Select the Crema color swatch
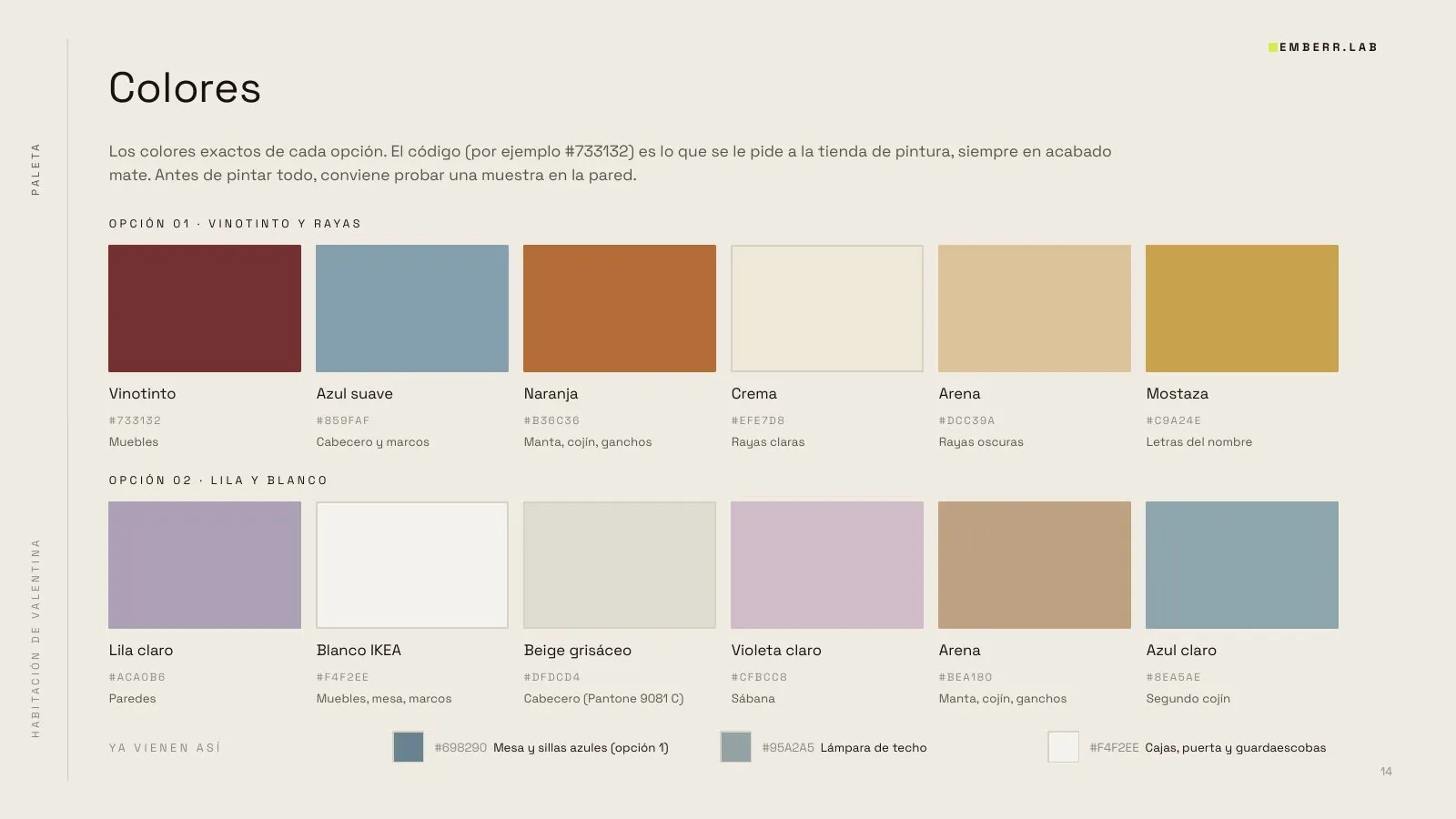The image size is (1456, 819). pyautogui.click(x=827, y=308)
